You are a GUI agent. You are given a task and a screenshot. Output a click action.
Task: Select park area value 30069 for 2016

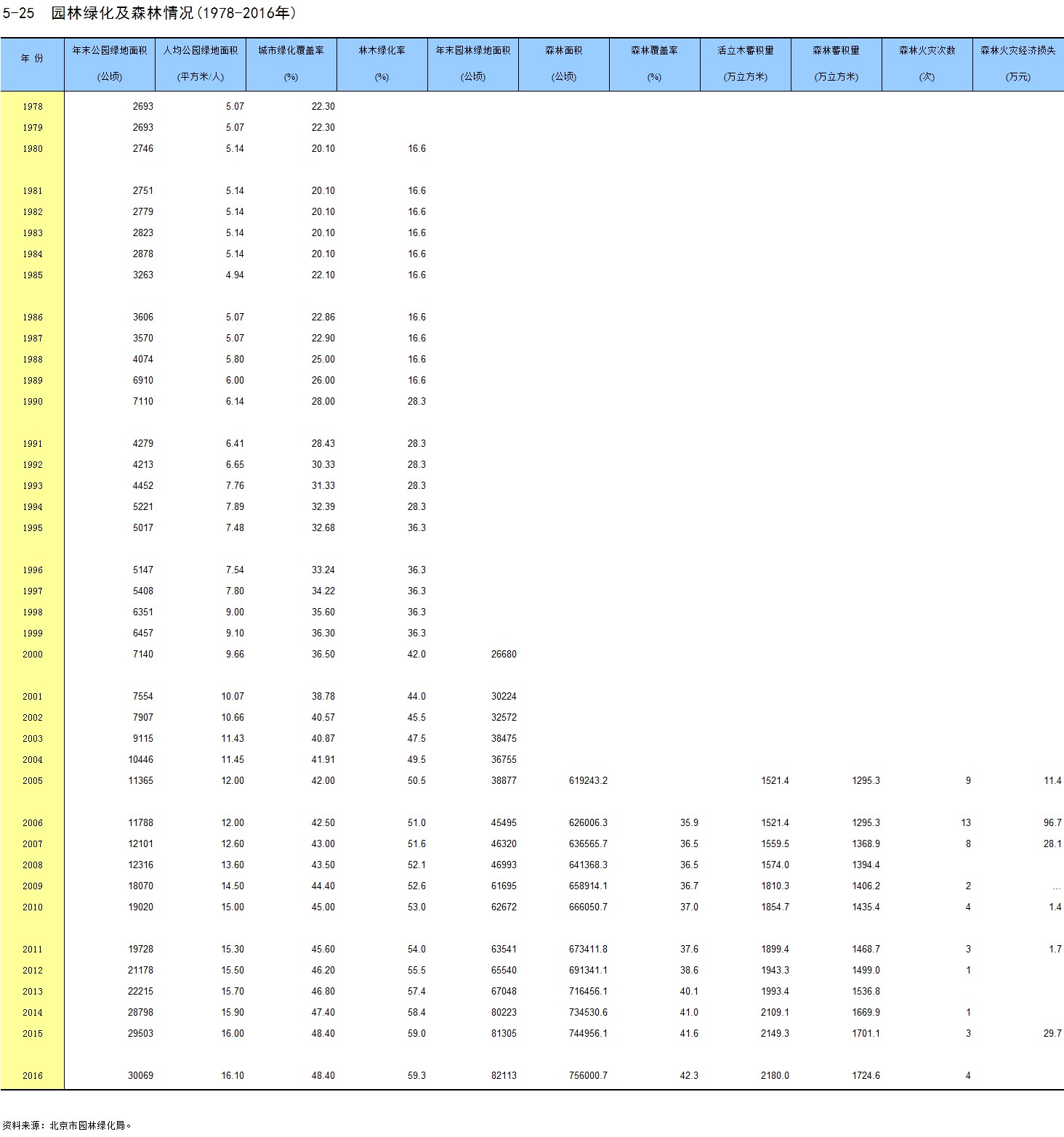point(140,1075)
